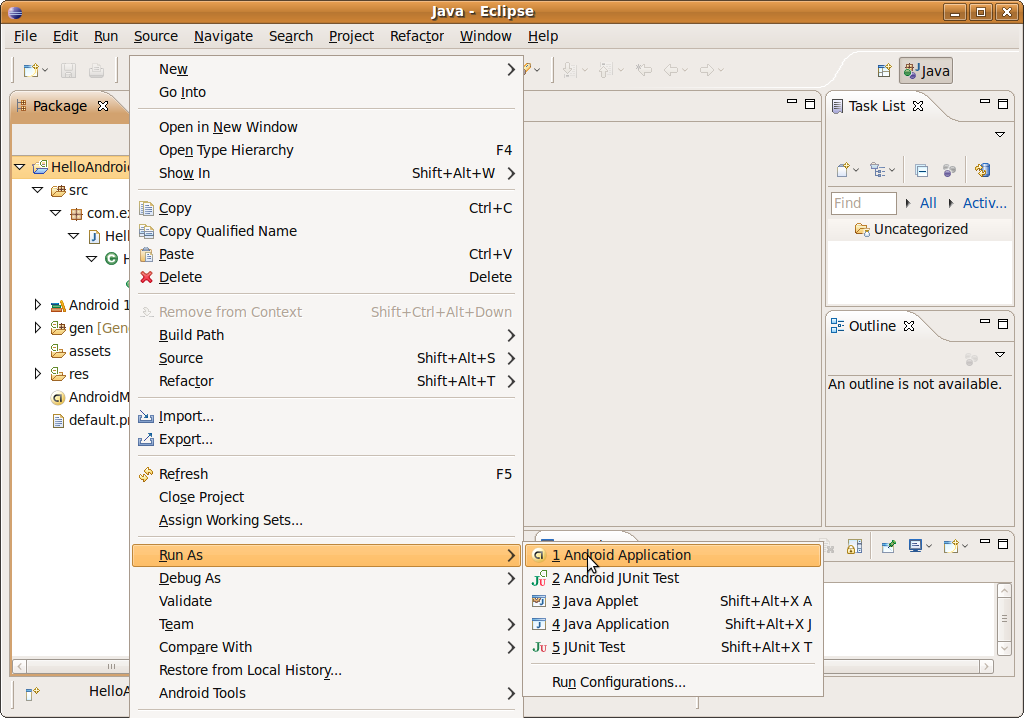The image size is (1024, 718).
Task: Click Copy Qualified Name menu item
Action: [327, 231]
